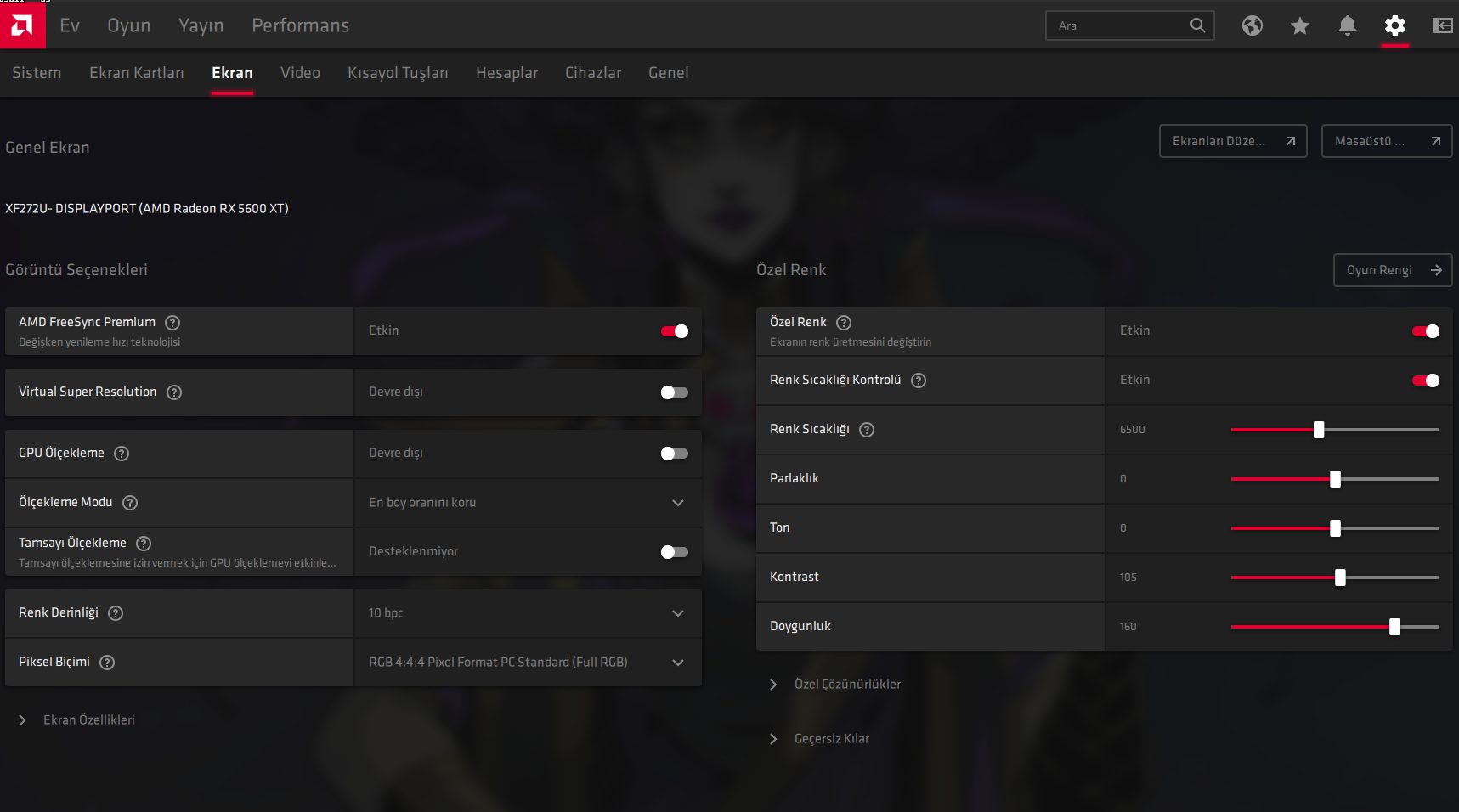Viewport: 1459px width, 812px height.
Task: Switch to the Ev tab
Action: point(70,25)
